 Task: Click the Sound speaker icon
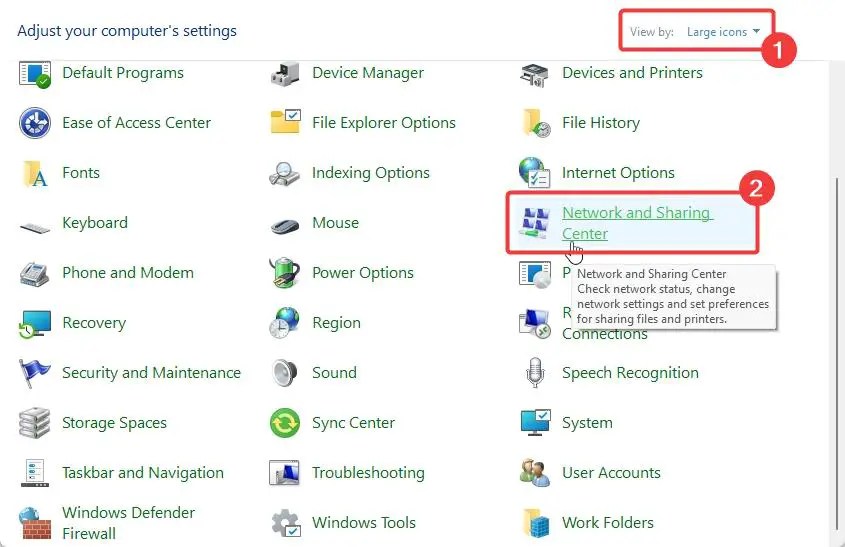coord(284,373)
